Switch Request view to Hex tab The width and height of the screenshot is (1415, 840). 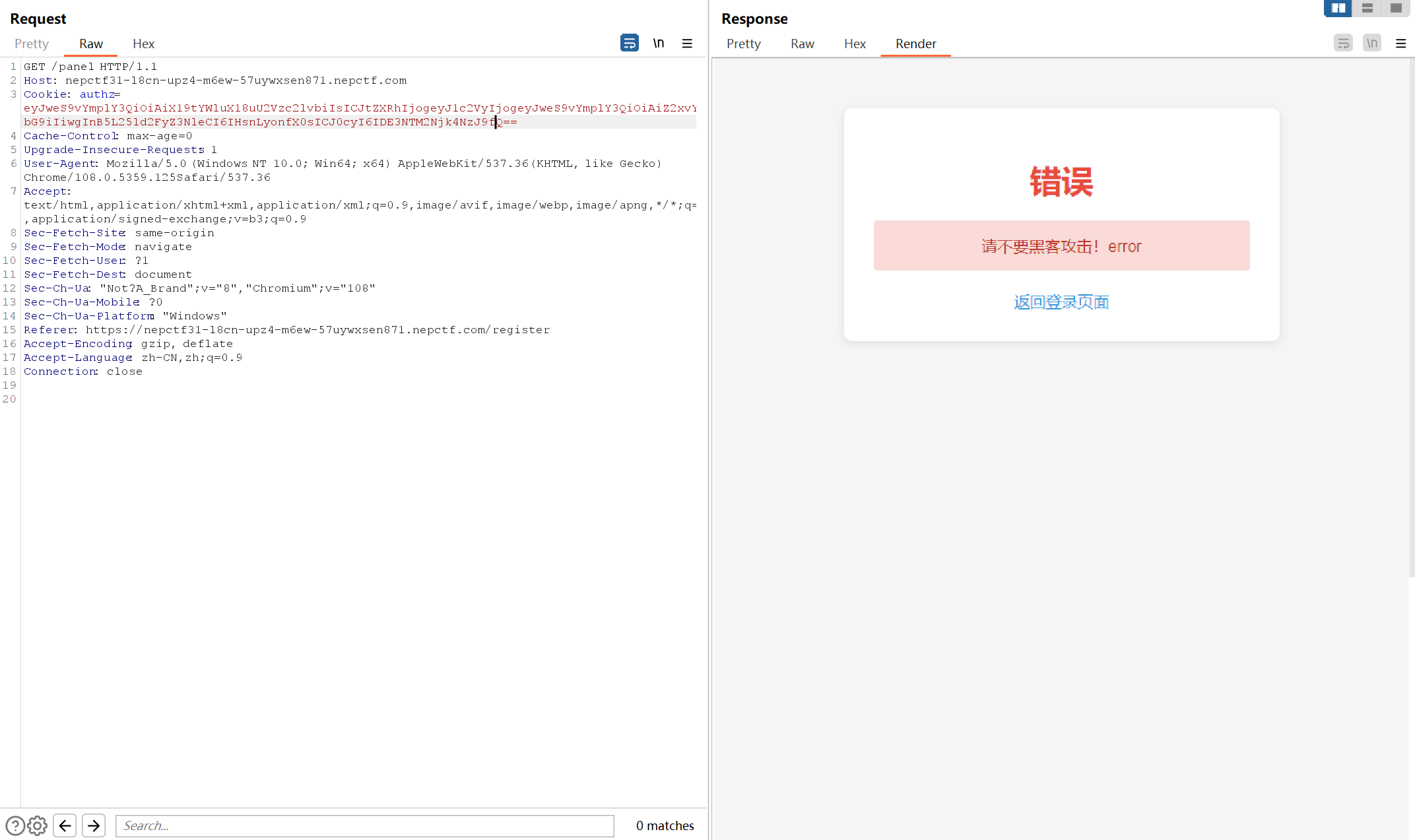click(143, 44)
